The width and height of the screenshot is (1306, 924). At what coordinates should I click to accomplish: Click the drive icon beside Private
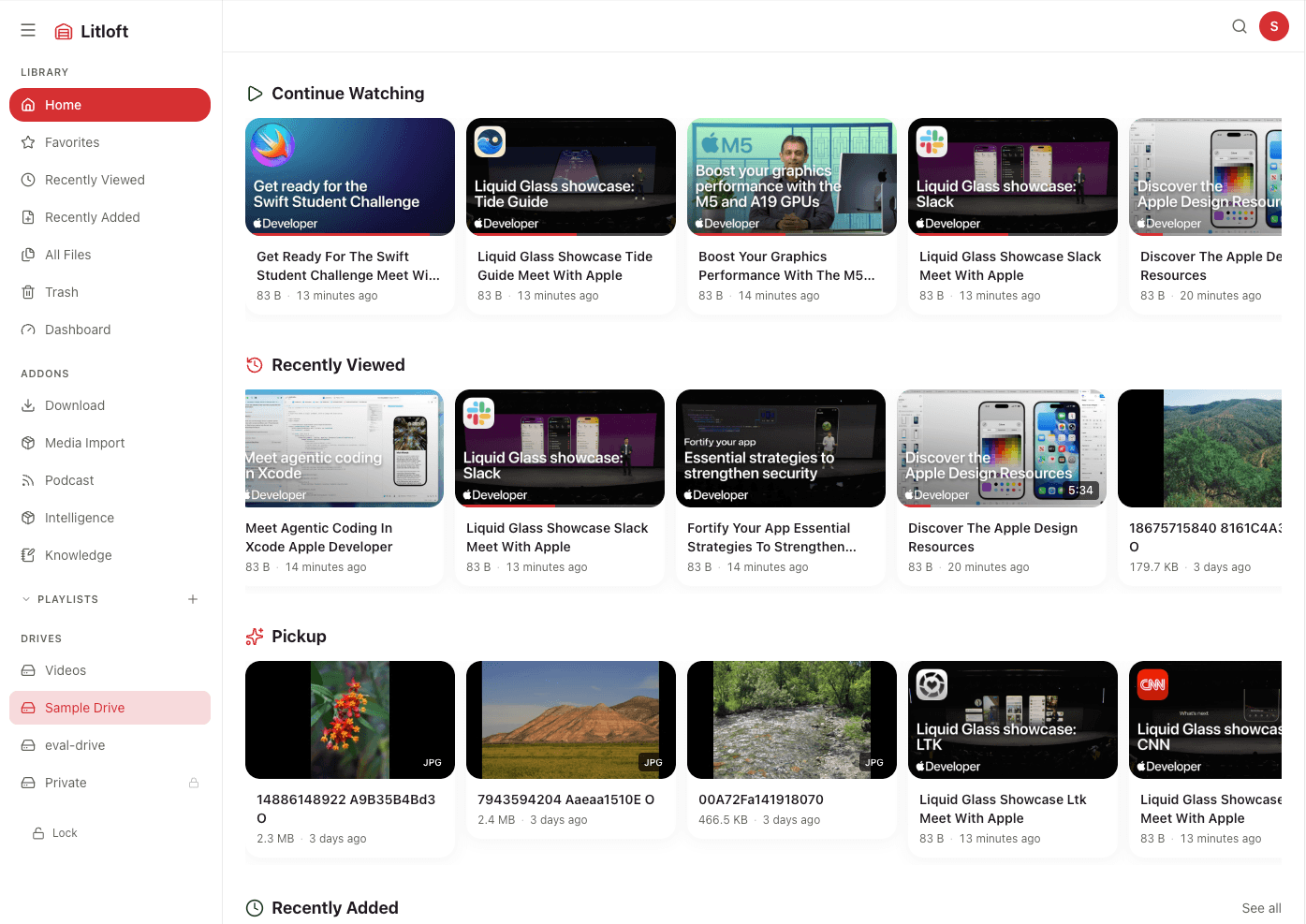pos(28,783)
